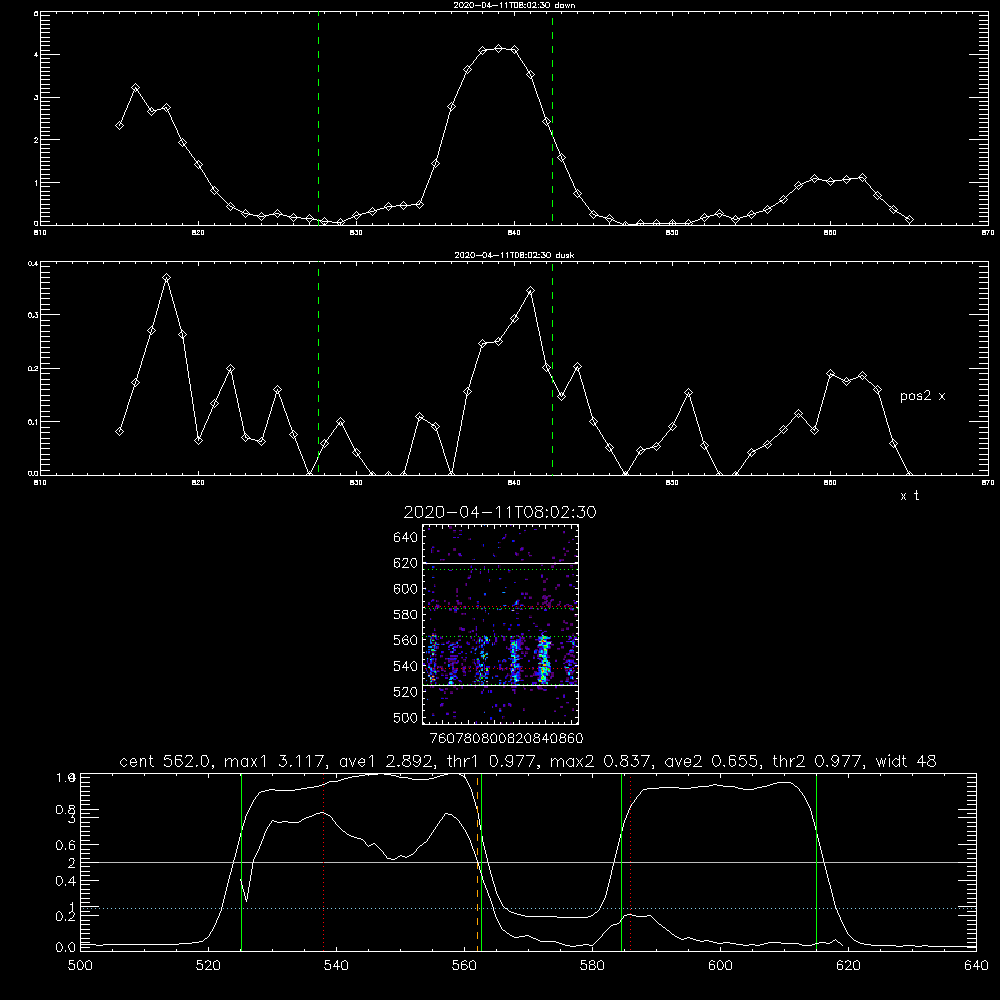Click bottom plot x-axis label 560

point(464,966)
